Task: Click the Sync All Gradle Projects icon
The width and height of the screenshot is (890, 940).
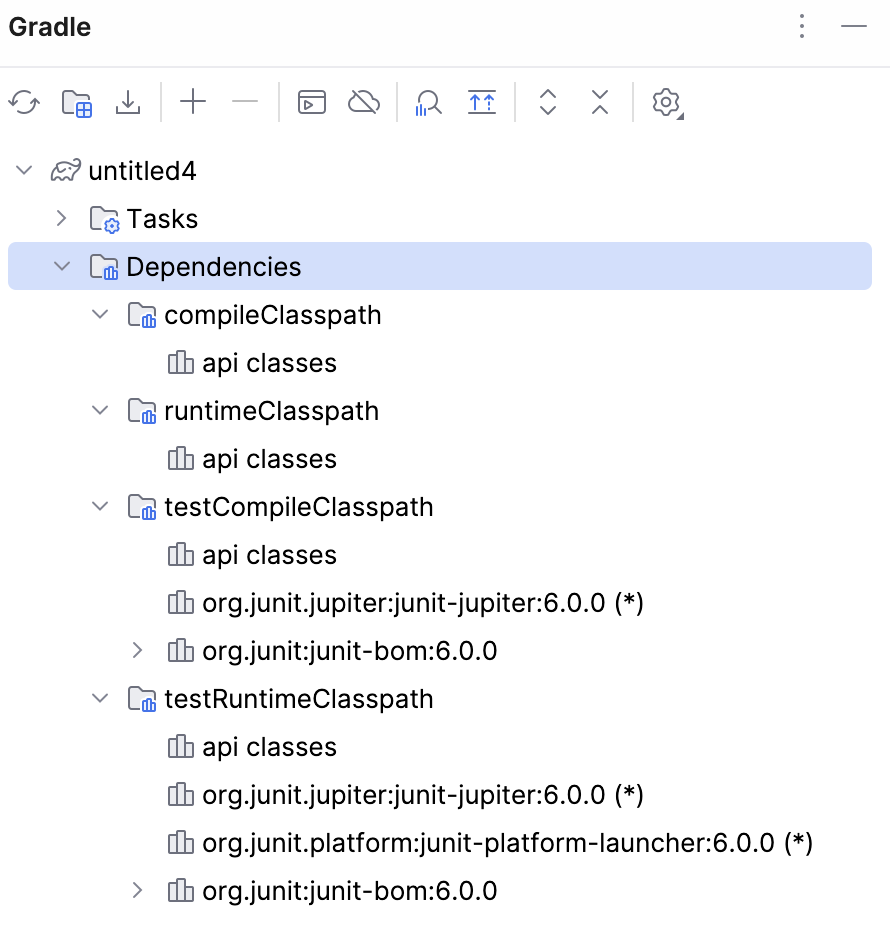Action: pos(25,103)
